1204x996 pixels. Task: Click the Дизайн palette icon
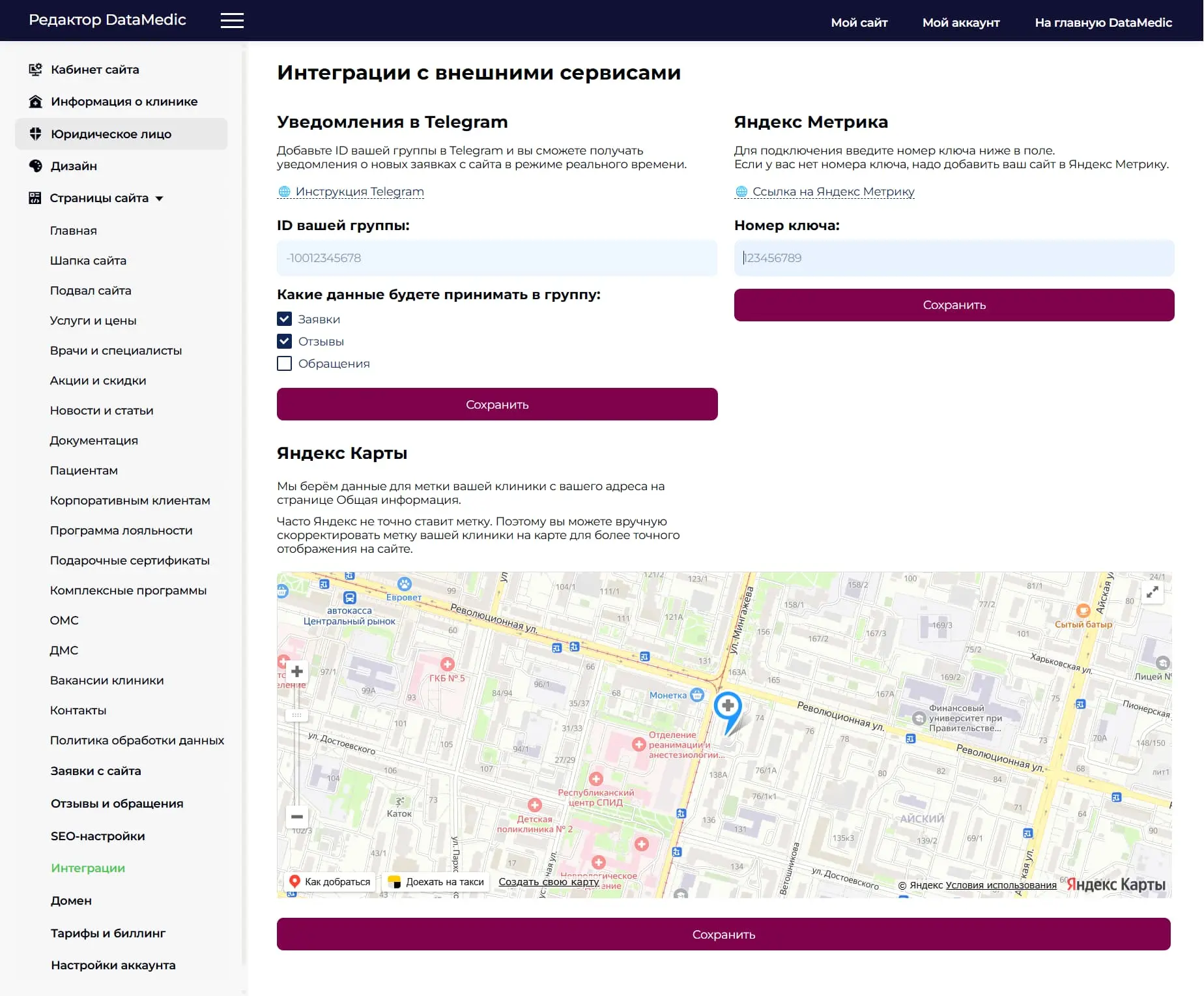click(x=35, y=166)
